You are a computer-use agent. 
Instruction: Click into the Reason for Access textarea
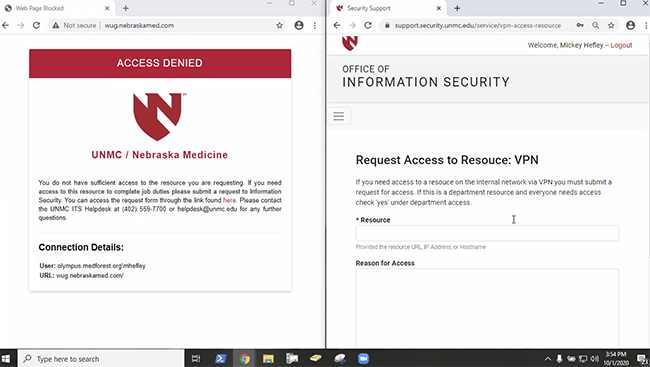(487, 308)
